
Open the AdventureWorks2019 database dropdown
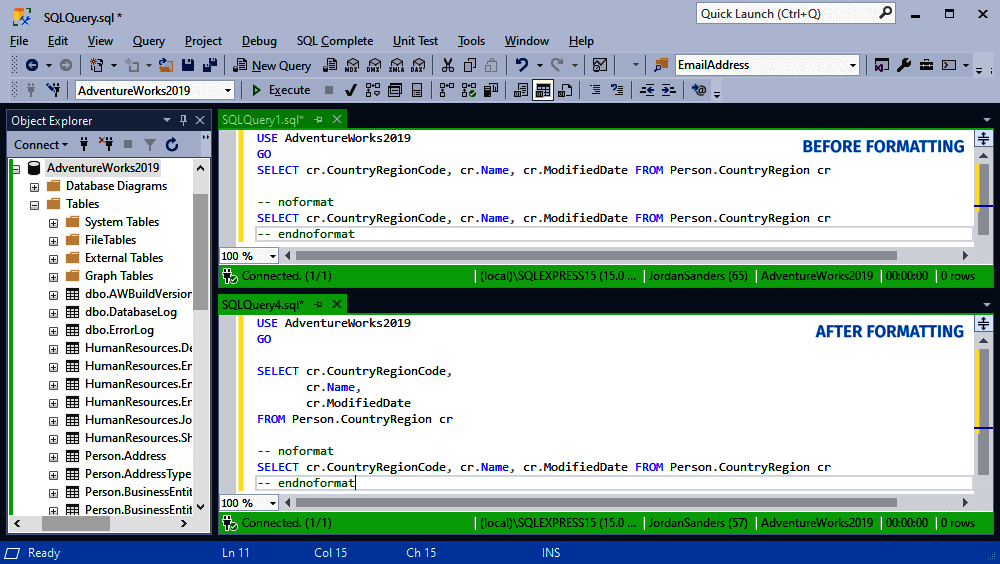click(x=228, y=90)
